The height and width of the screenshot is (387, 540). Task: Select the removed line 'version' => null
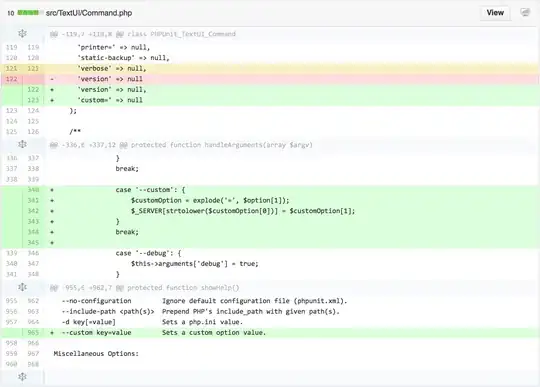click(270, 79)
